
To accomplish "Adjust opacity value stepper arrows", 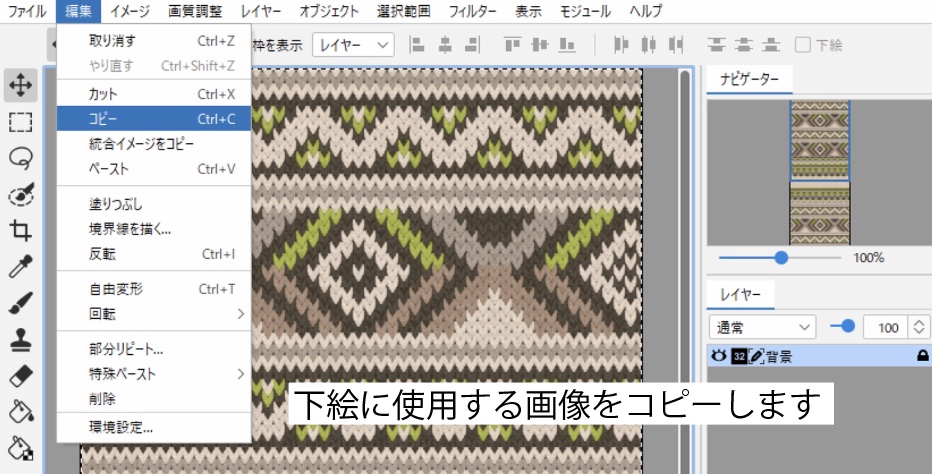I will 919,327.
